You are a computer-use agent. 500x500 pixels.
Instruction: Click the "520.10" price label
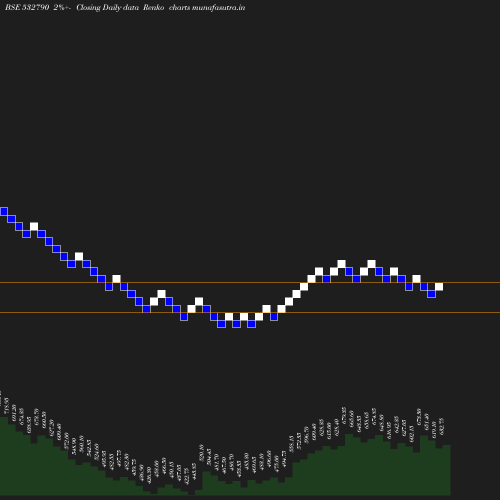(201, 453)
